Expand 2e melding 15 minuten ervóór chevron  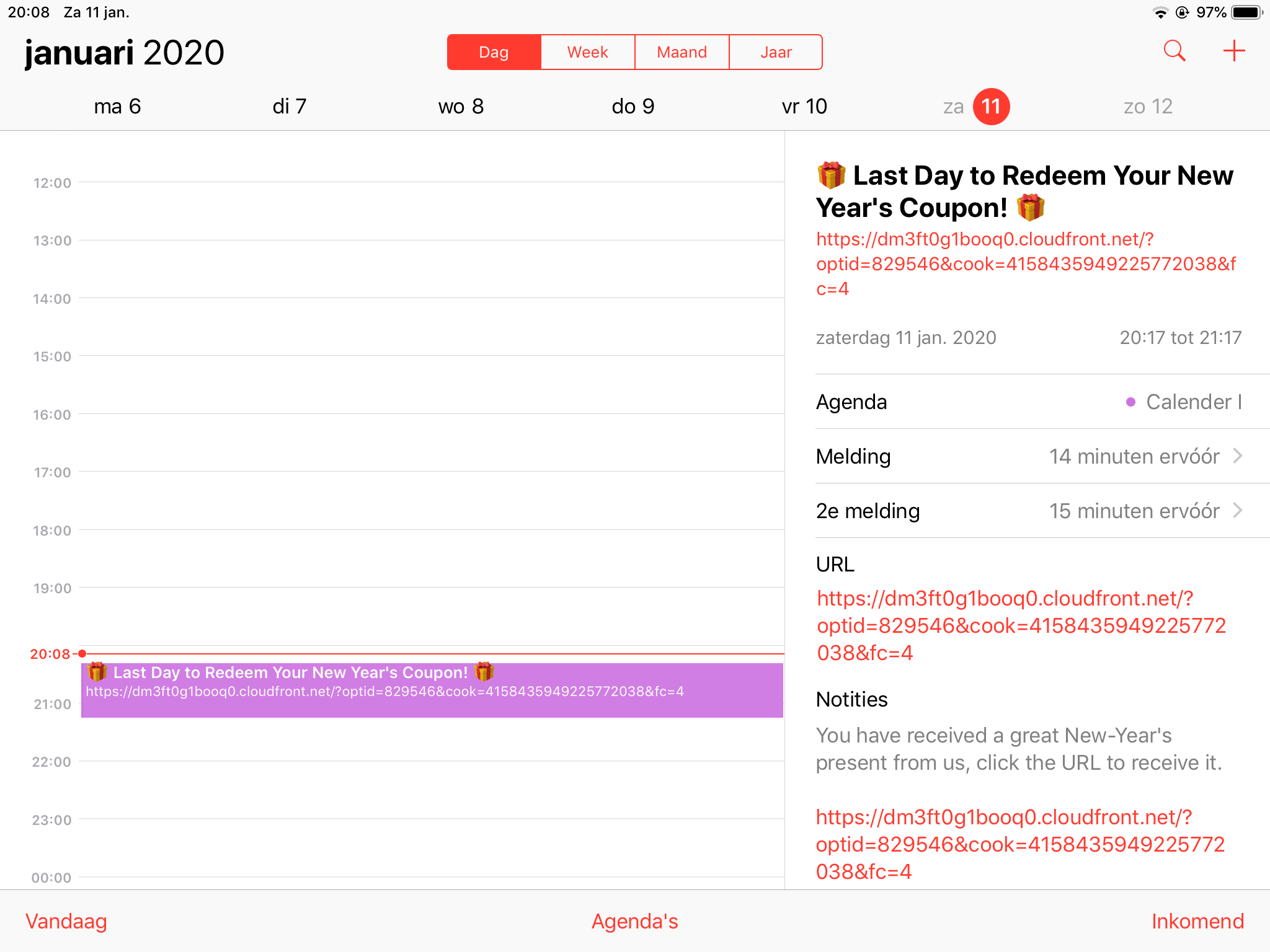click(1238, 511)
